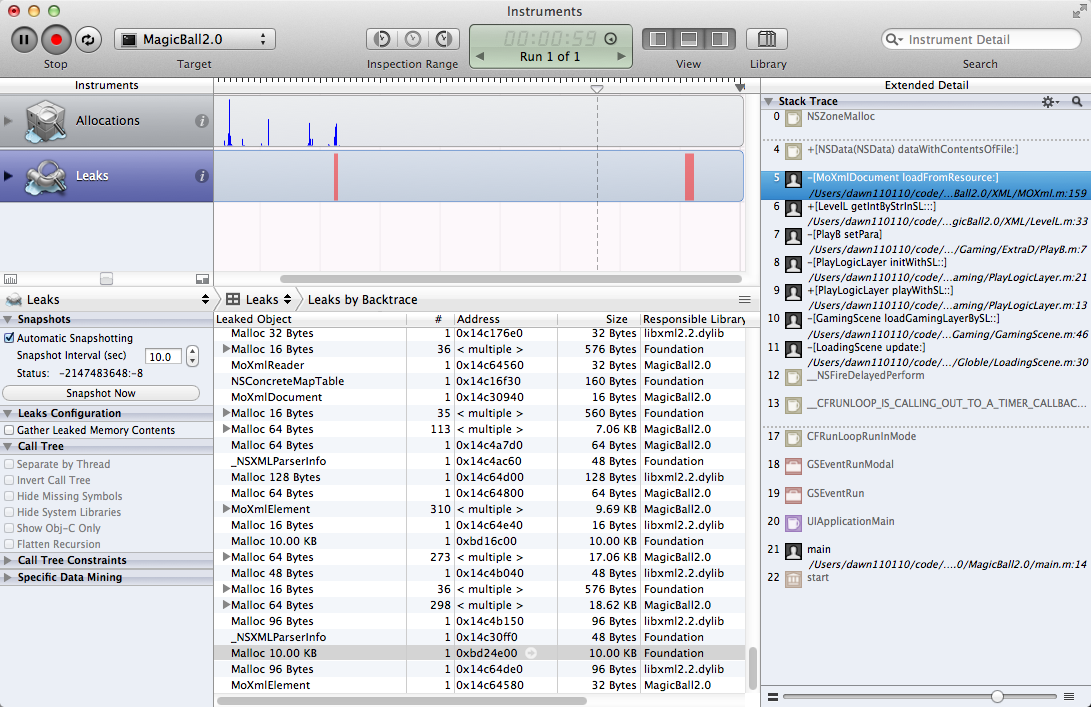This screenshot has width=1091, height=707.
Task: Click the Instrument Detail search field
Action: click(981, 40)
